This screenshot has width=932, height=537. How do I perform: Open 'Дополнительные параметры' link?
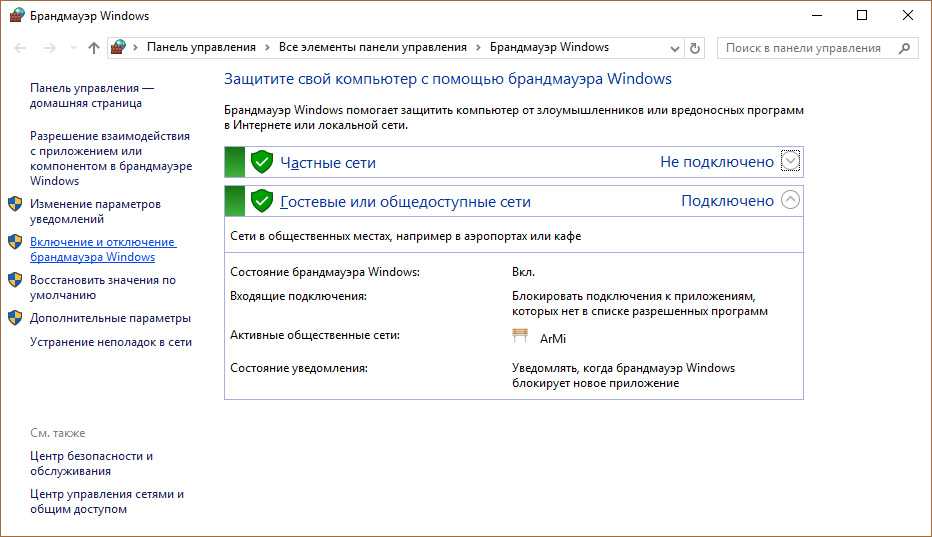[x=111, y=318]
